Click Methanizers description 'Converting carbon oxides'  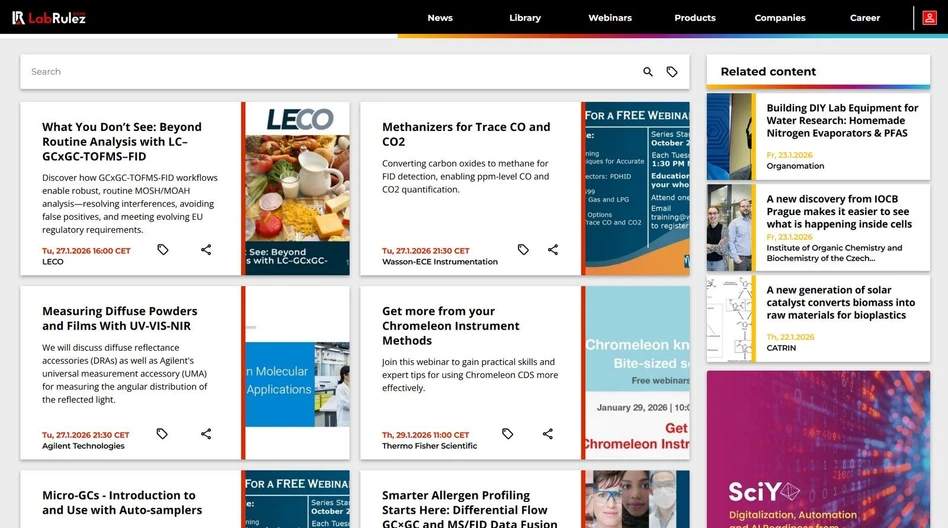coord(465,177)
